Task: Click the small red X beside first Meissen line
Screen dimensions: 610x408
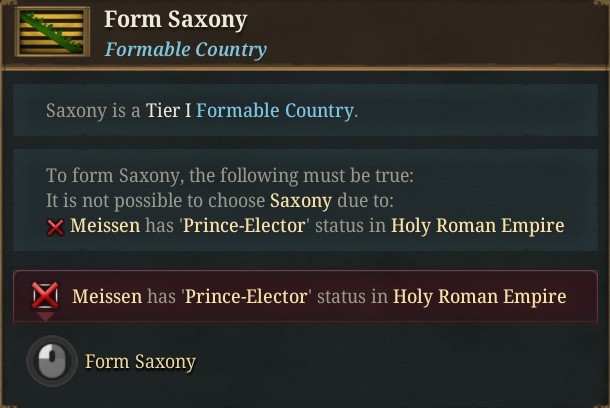Action: coord(55,227)
